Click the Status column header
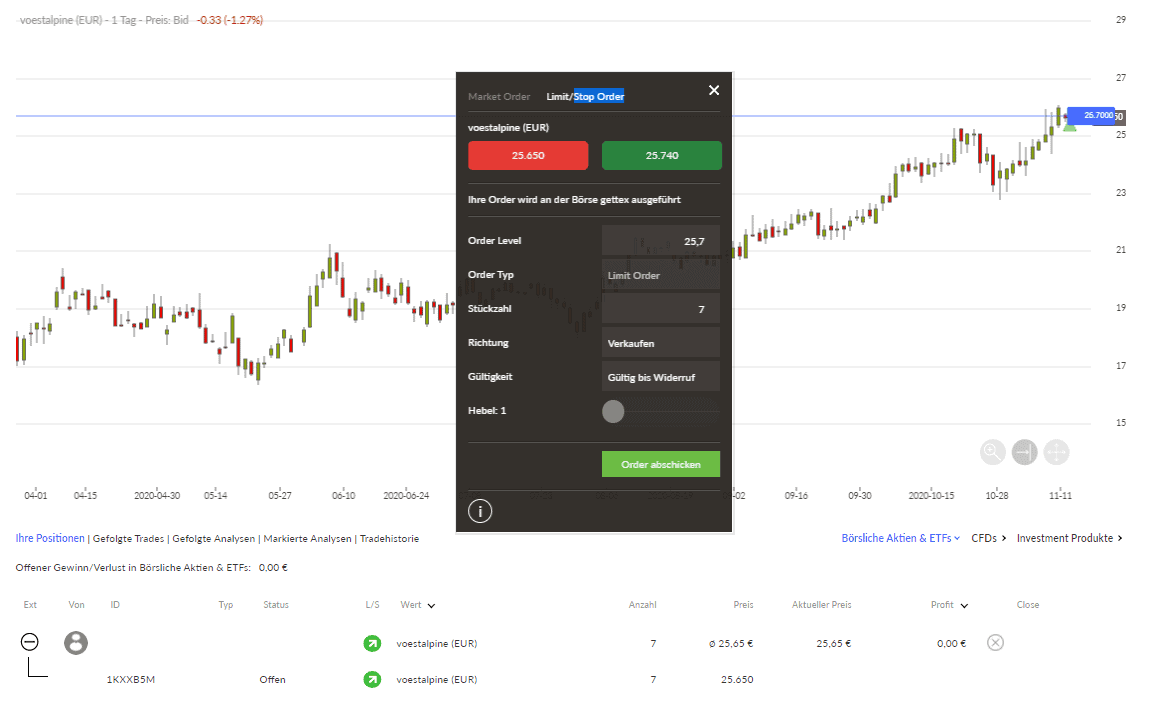 point(276,605)
